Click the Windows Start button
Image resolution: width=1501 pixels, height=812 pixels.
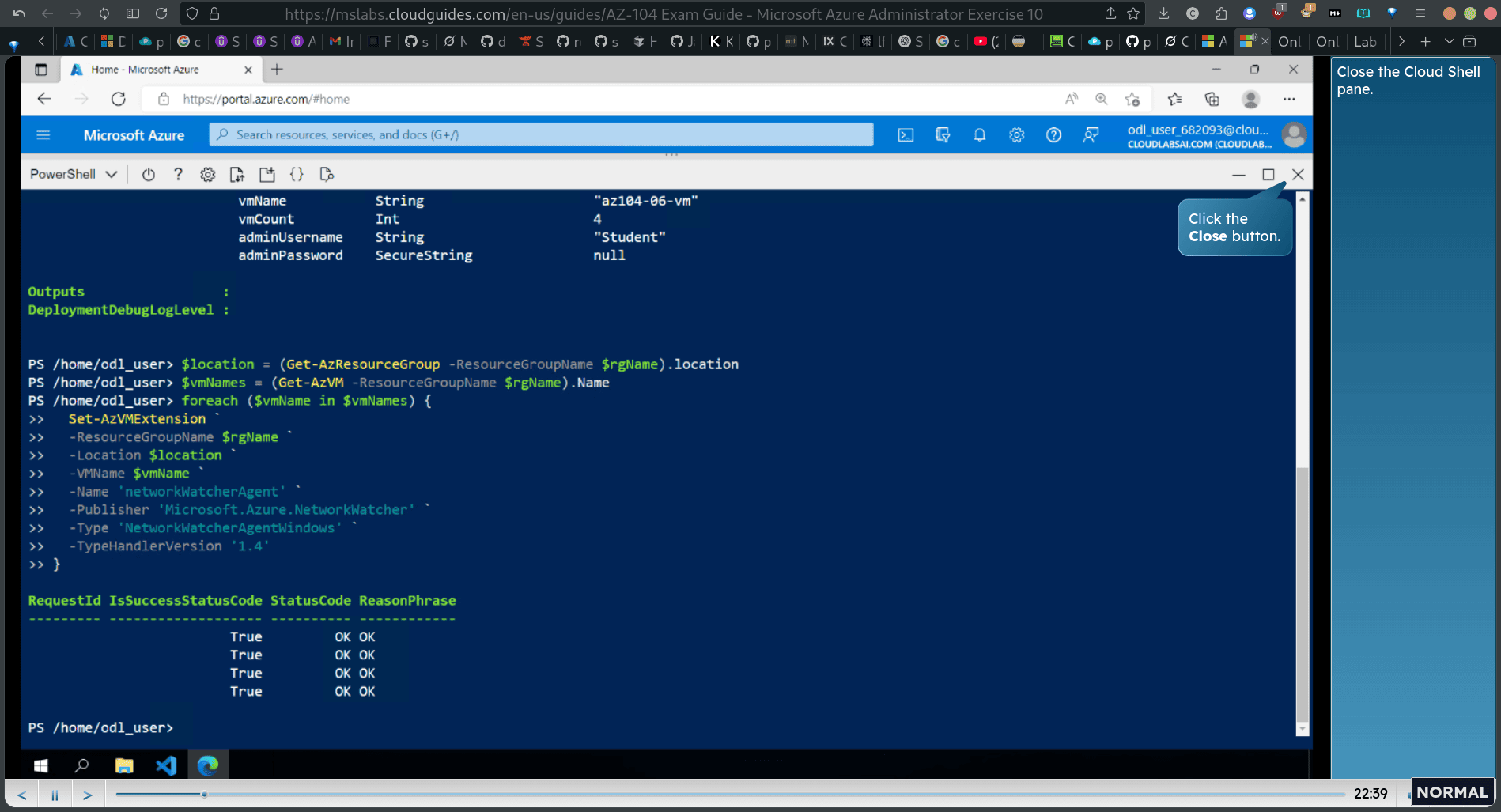click(41, 765)
